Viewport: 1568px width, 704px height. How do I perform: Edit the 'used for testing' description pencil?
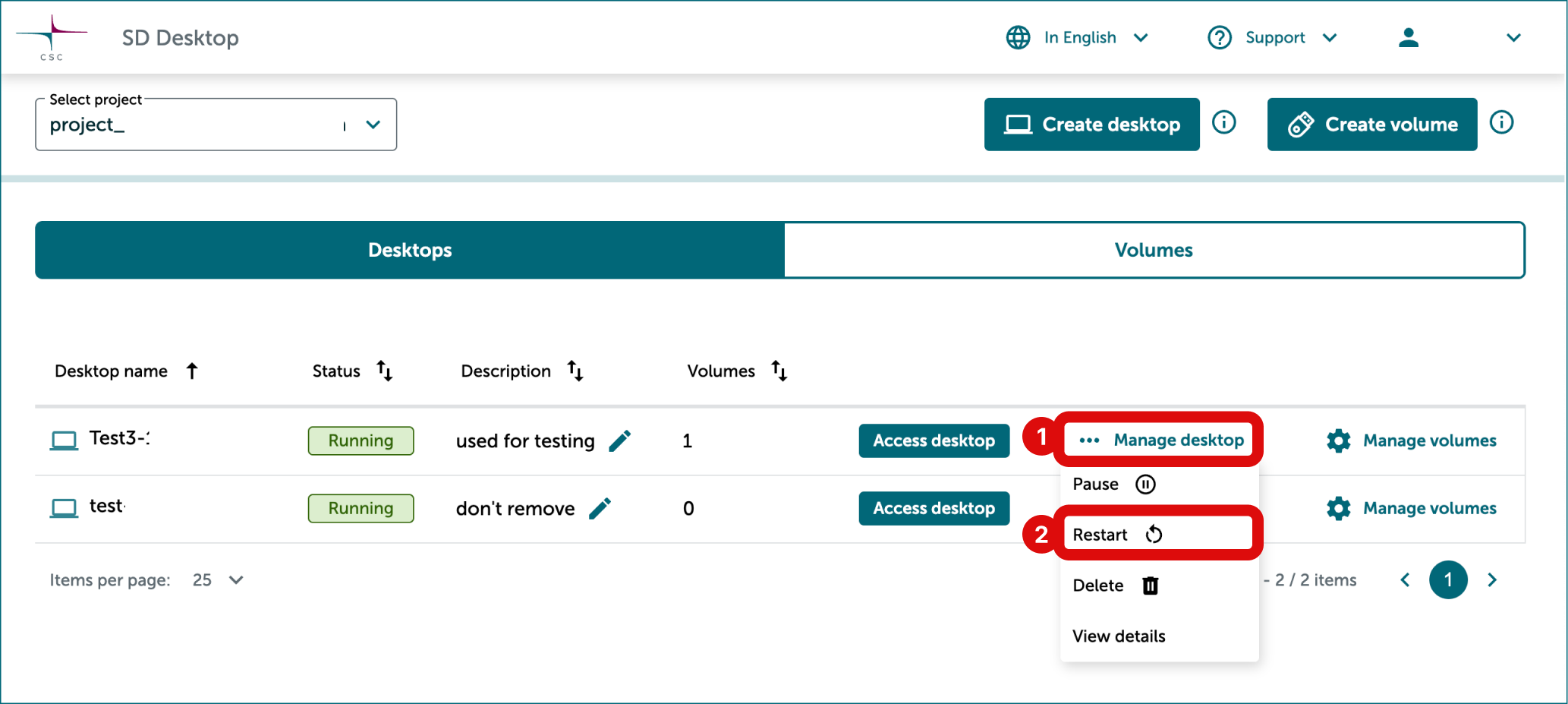[x=620, y=440]
